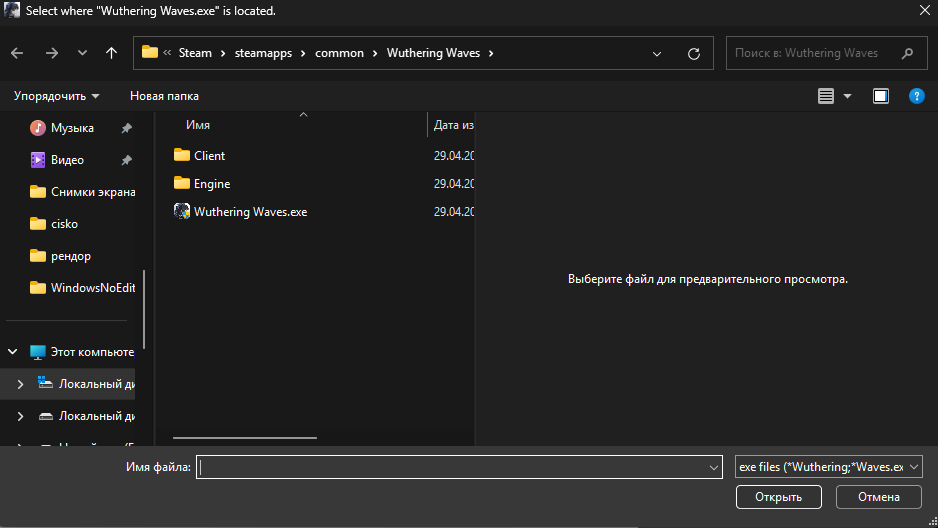Open рендор folder in sidebar
Image resolution: width=938 pixels, height=528 pixels.
coord(60,256)
